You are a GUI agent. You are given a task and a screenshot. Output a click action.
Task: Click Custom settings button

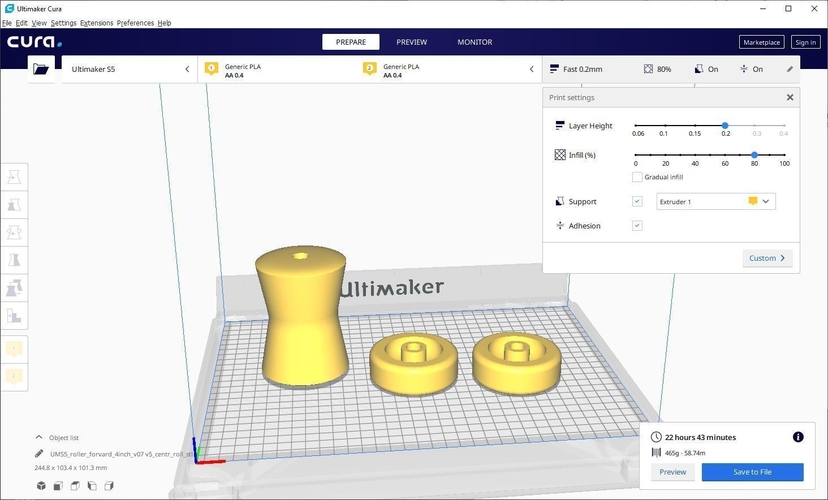coord(767,258)
